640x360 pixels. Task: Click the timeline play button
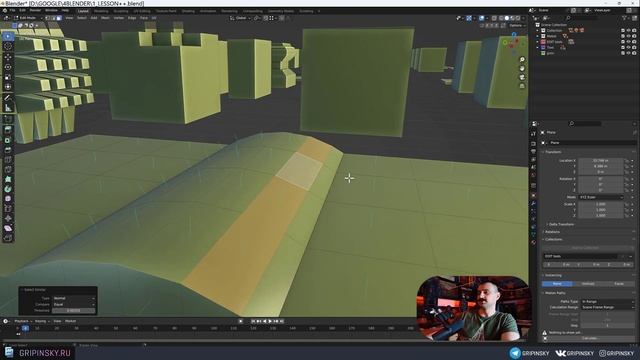[x=270, y=321]
